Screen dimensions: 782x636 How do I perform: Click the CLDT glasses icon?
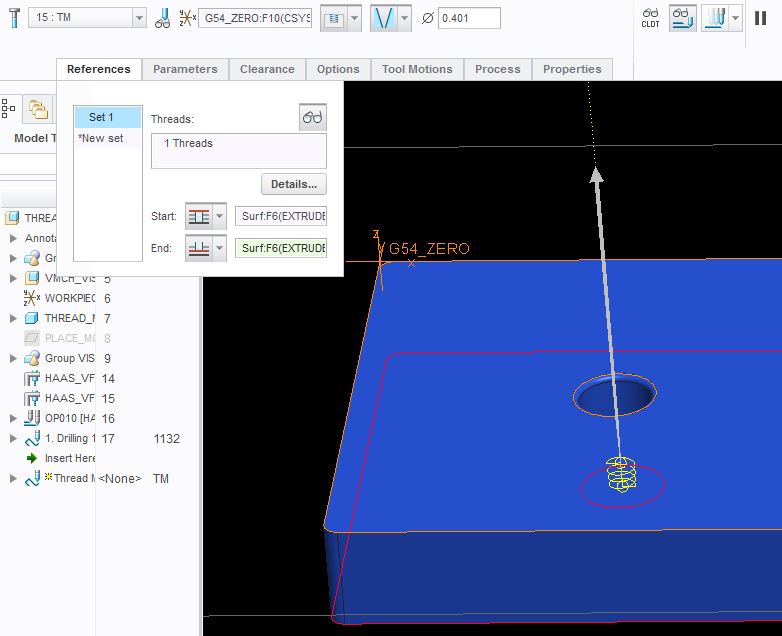point(650,17)
